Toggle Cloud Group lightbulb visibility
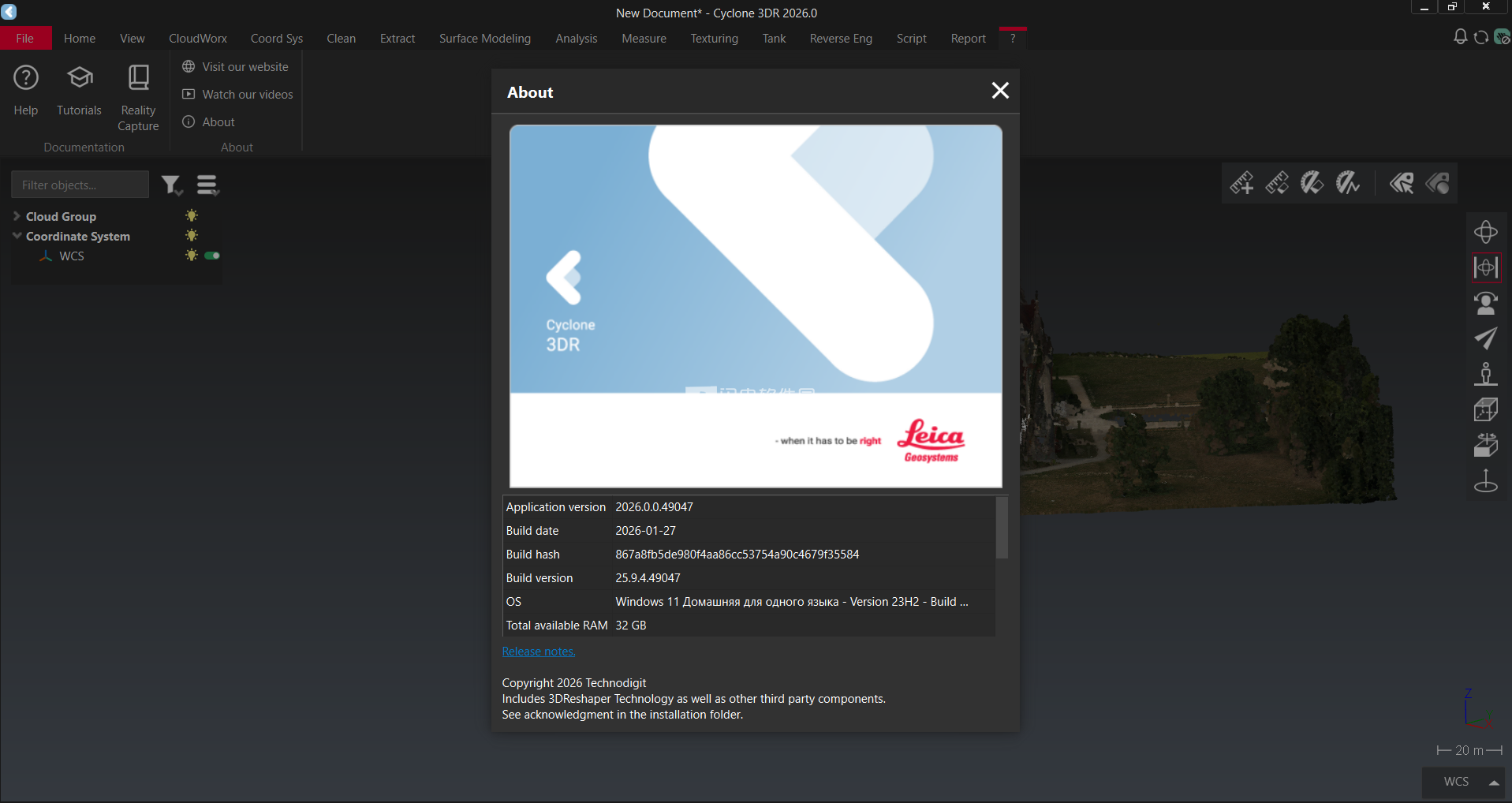This screenshot has height=803, width=1512. pyautogui.click(x=192, y=216)
